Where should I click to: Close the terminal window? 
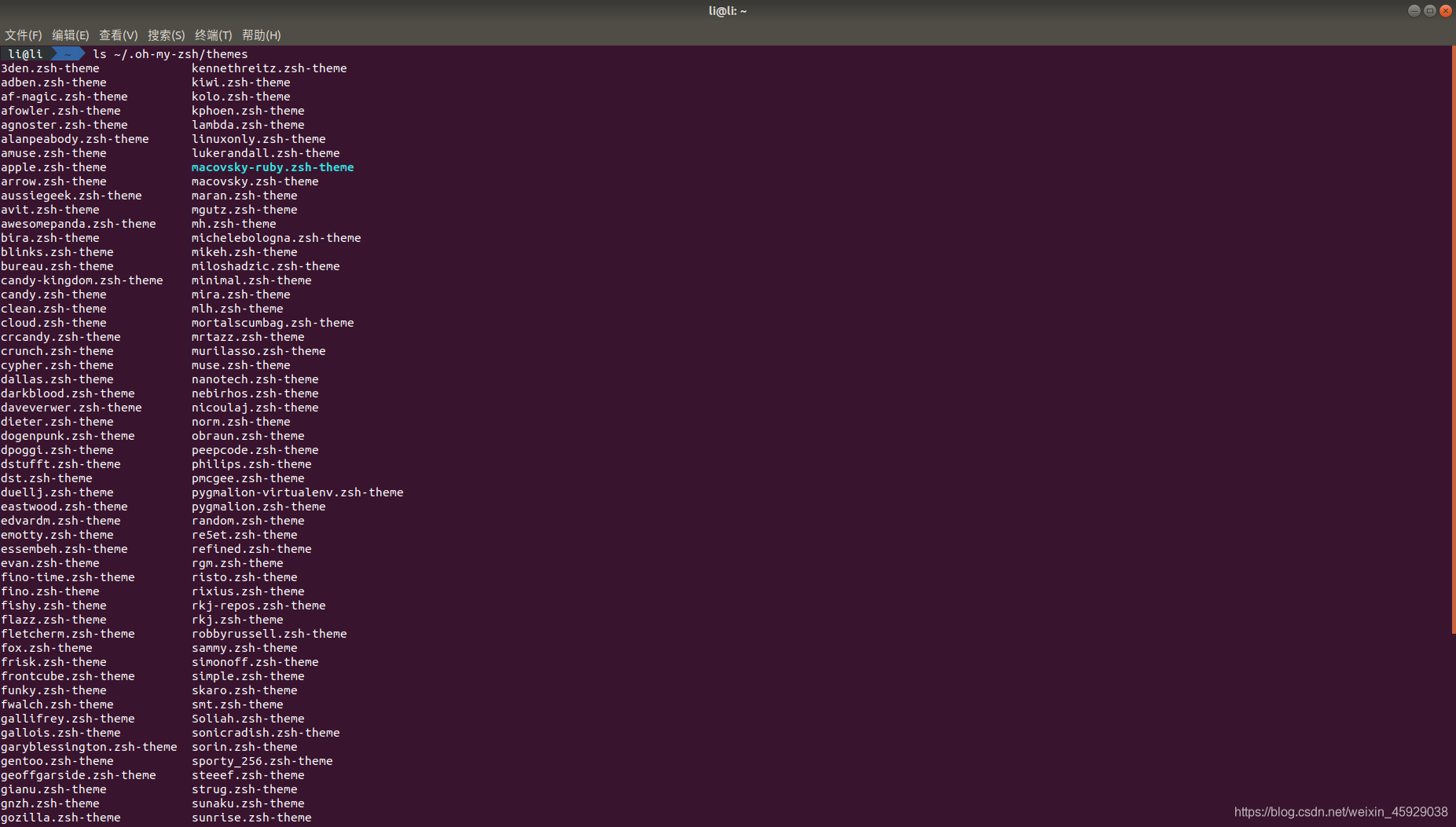[x=1445, y=11]
